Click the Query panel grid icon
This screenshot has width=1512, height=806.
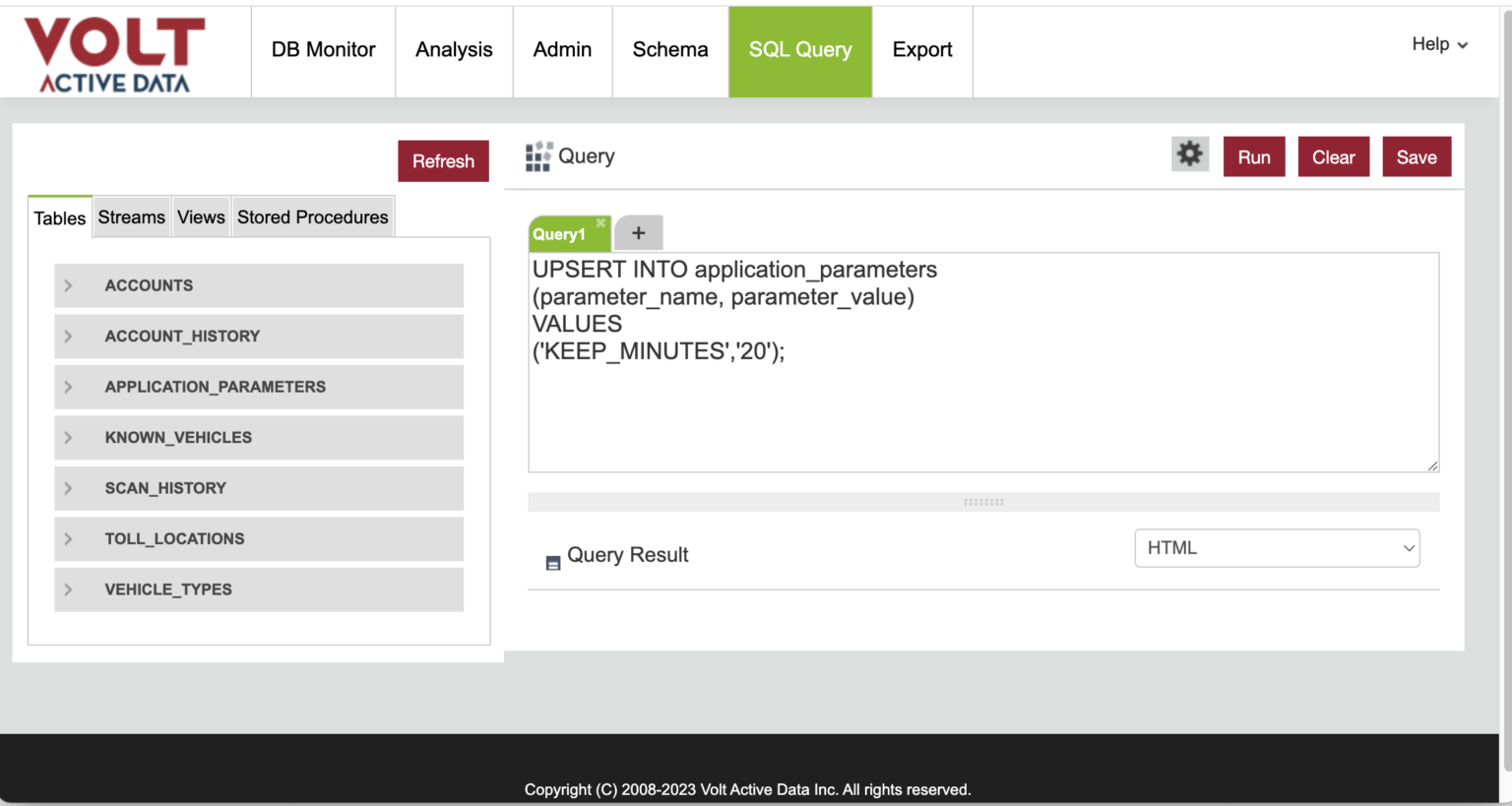537,155
